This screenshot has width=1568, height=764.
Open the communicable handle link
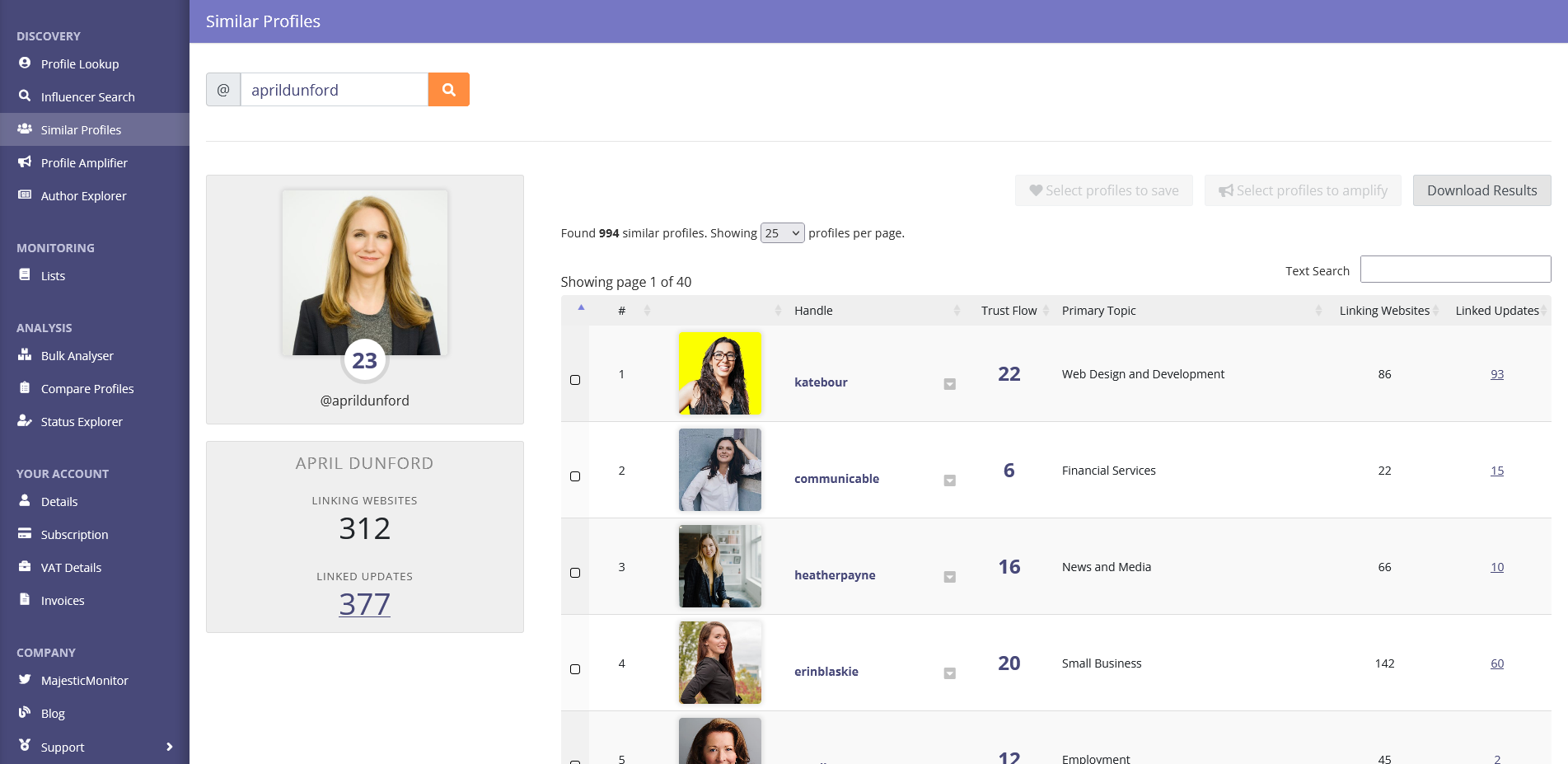pos(836,478)
